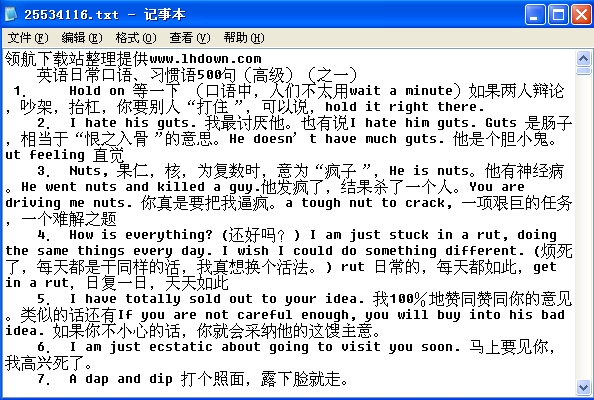The width and height of the screenshot is (594, 400).
Task: Click 'a tough nut to crack' phrase
Action: (x=365, y=203)
